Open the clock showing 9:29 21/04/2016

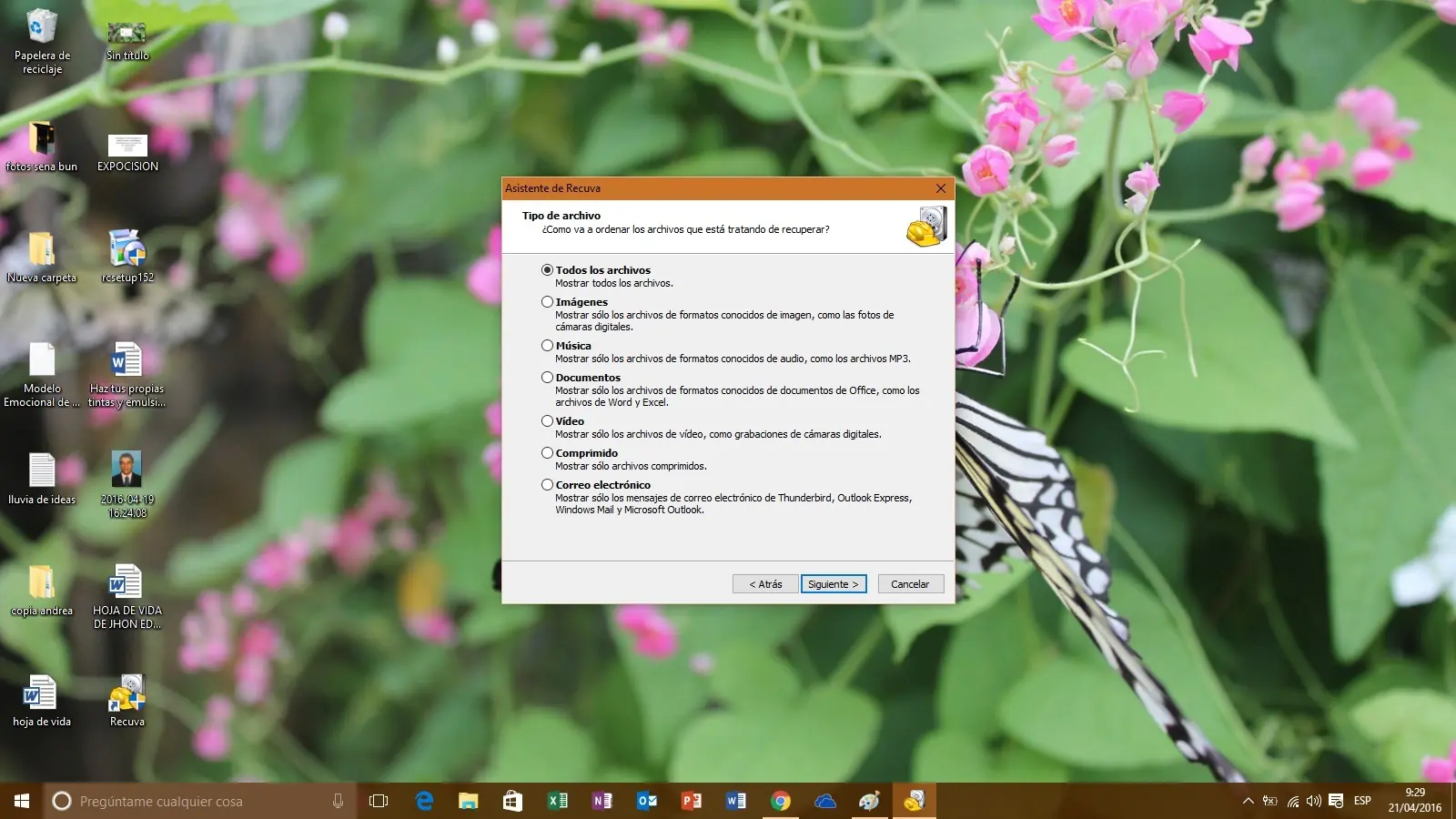1415,801
